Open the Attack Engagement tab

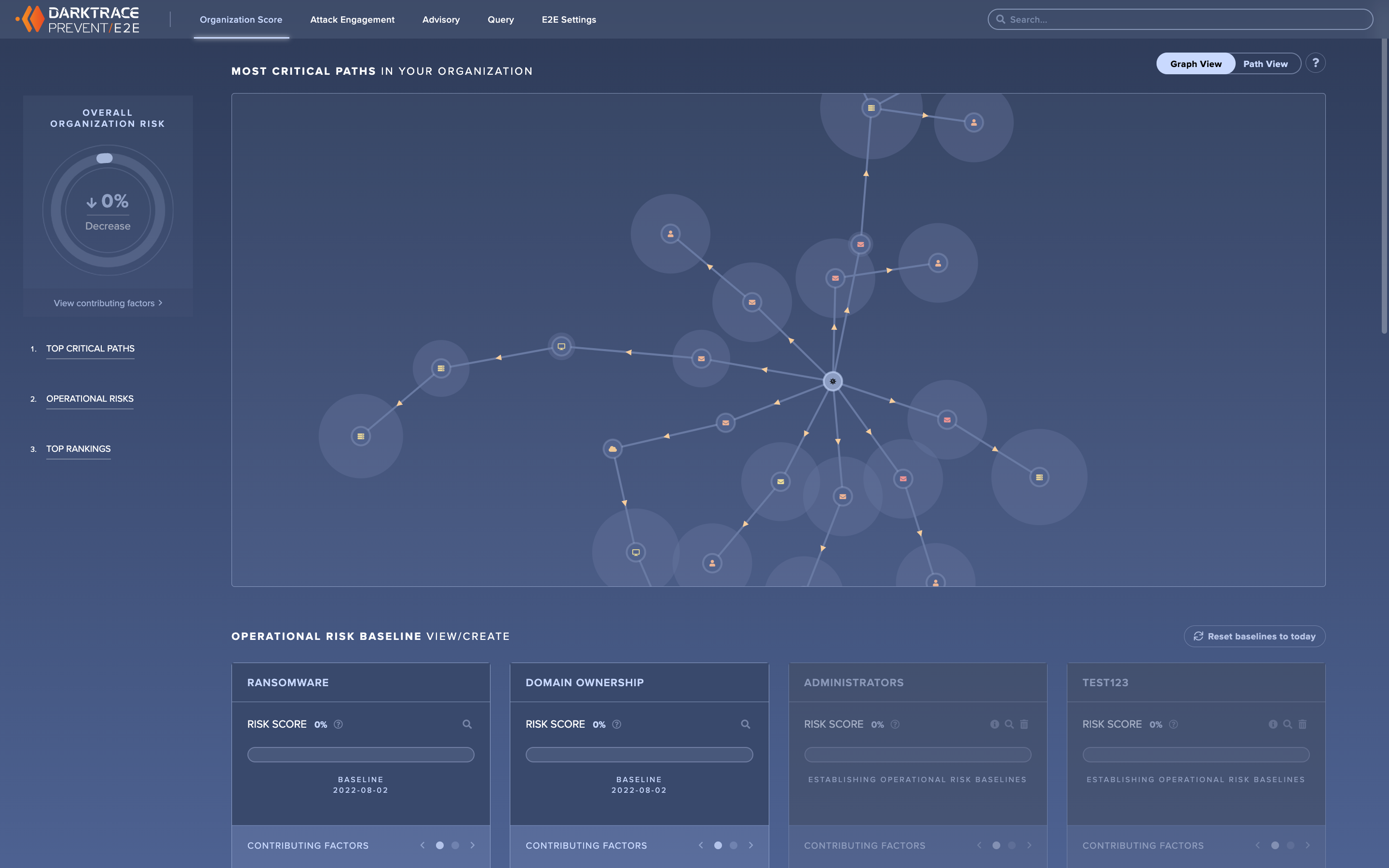pyautogui.click(x=352, y=19)
